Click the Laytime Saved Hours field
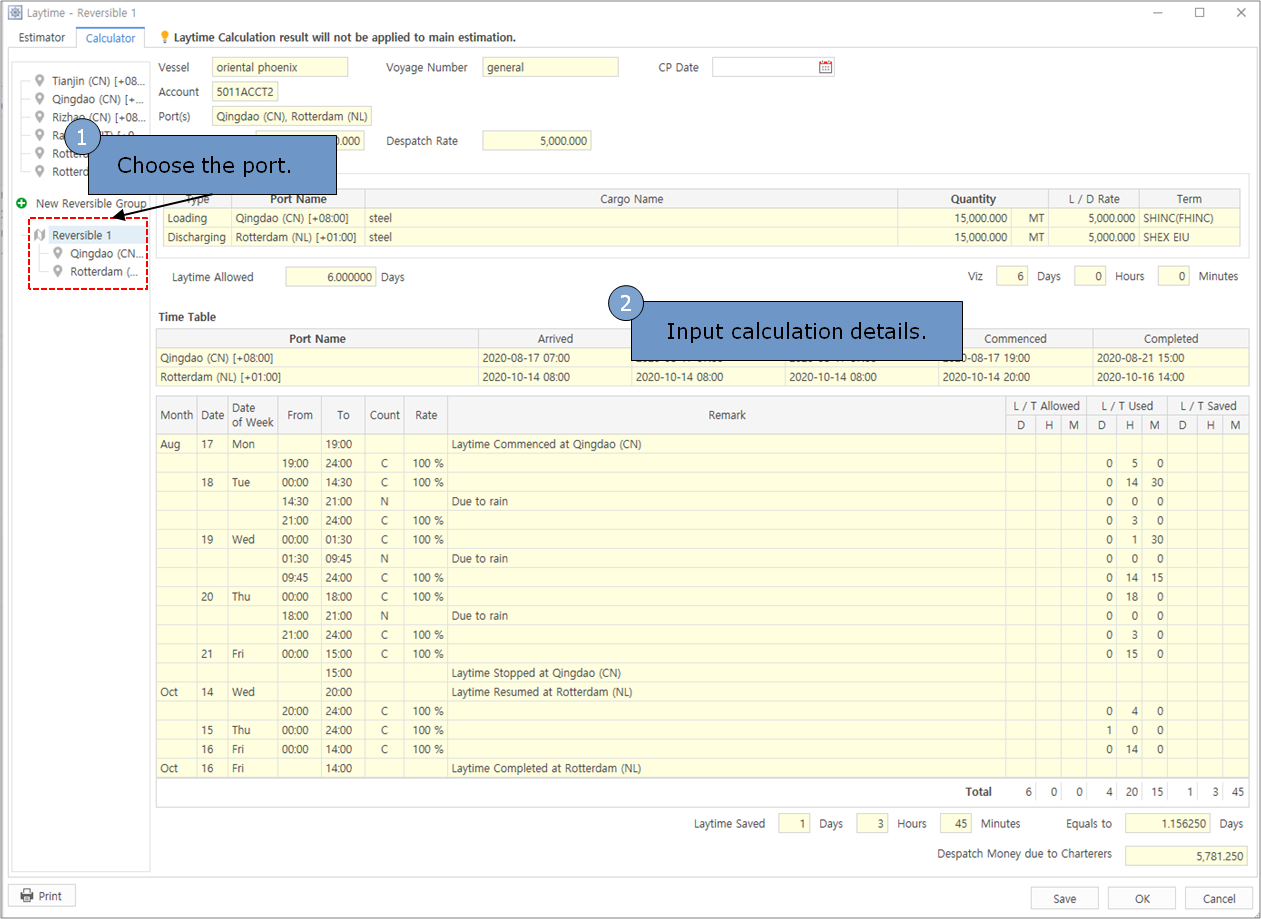The height and width of the screenshot is (919, 1261). (872, 824)
